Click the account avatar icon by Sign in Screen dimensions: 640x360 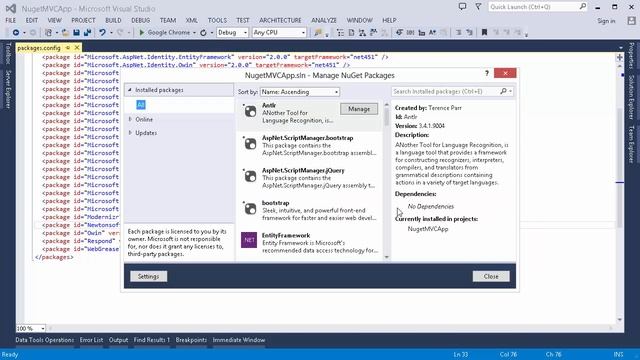[631, 20]
